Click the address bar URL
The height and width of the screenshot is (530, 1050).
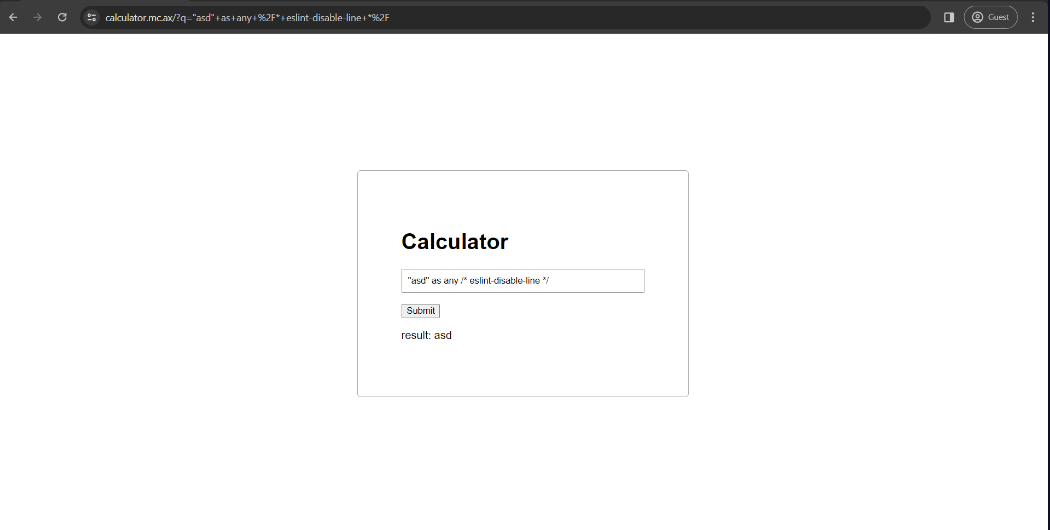click(250, 17)
